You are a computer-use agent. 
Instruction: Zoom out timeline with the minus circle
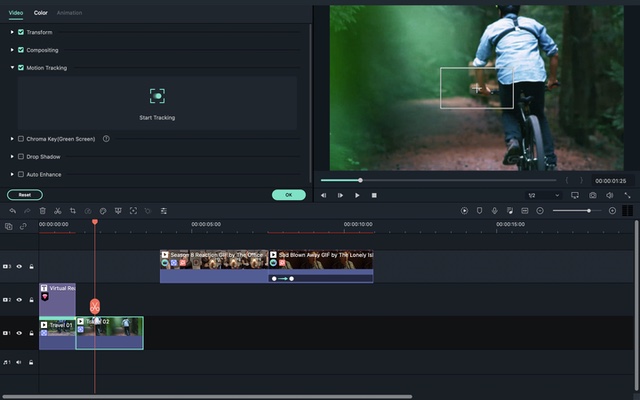point(540,211)
